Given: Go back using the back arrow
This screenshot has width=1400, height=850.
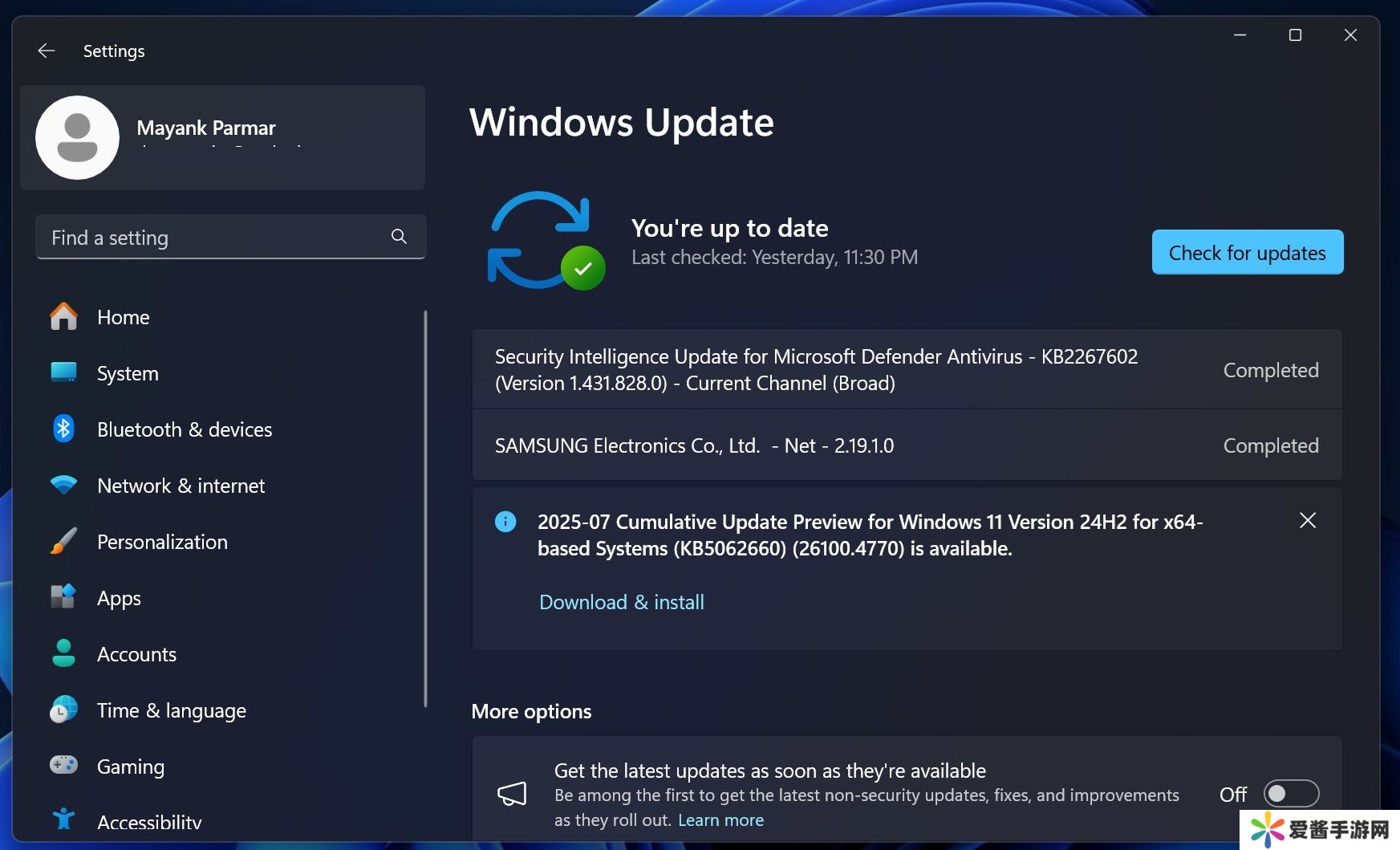Looking at the screenshot, I should 47,51.
